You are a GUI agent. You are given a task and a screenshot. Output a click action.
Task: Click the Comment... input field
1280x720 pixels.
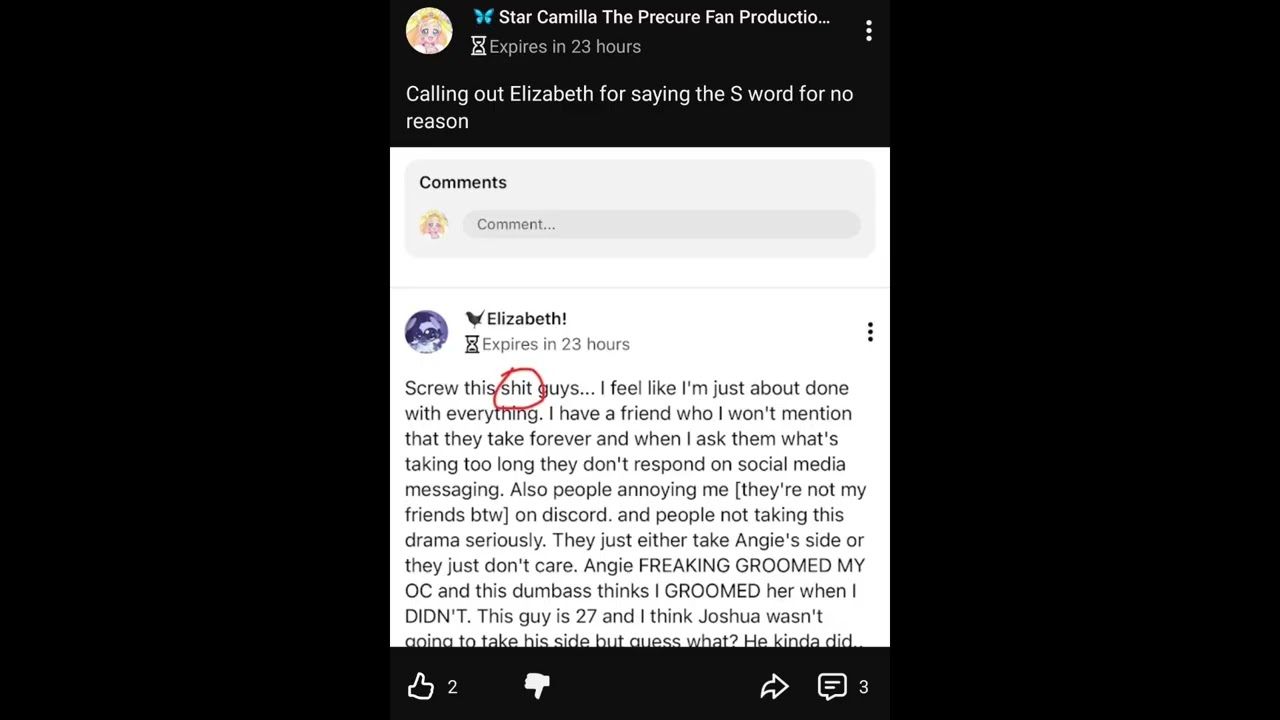tap(661, 224)
